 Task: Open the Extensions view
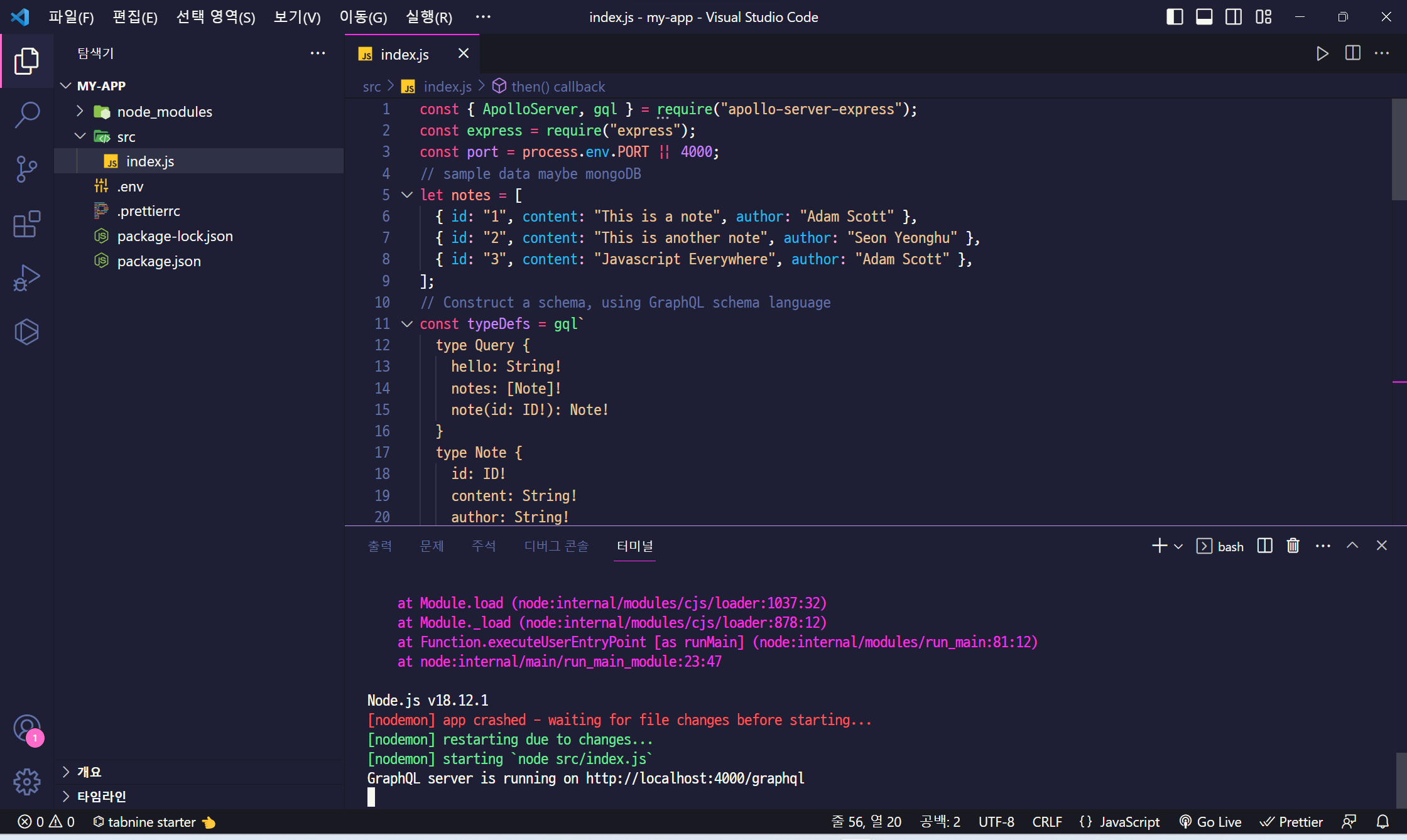[26, 223]
